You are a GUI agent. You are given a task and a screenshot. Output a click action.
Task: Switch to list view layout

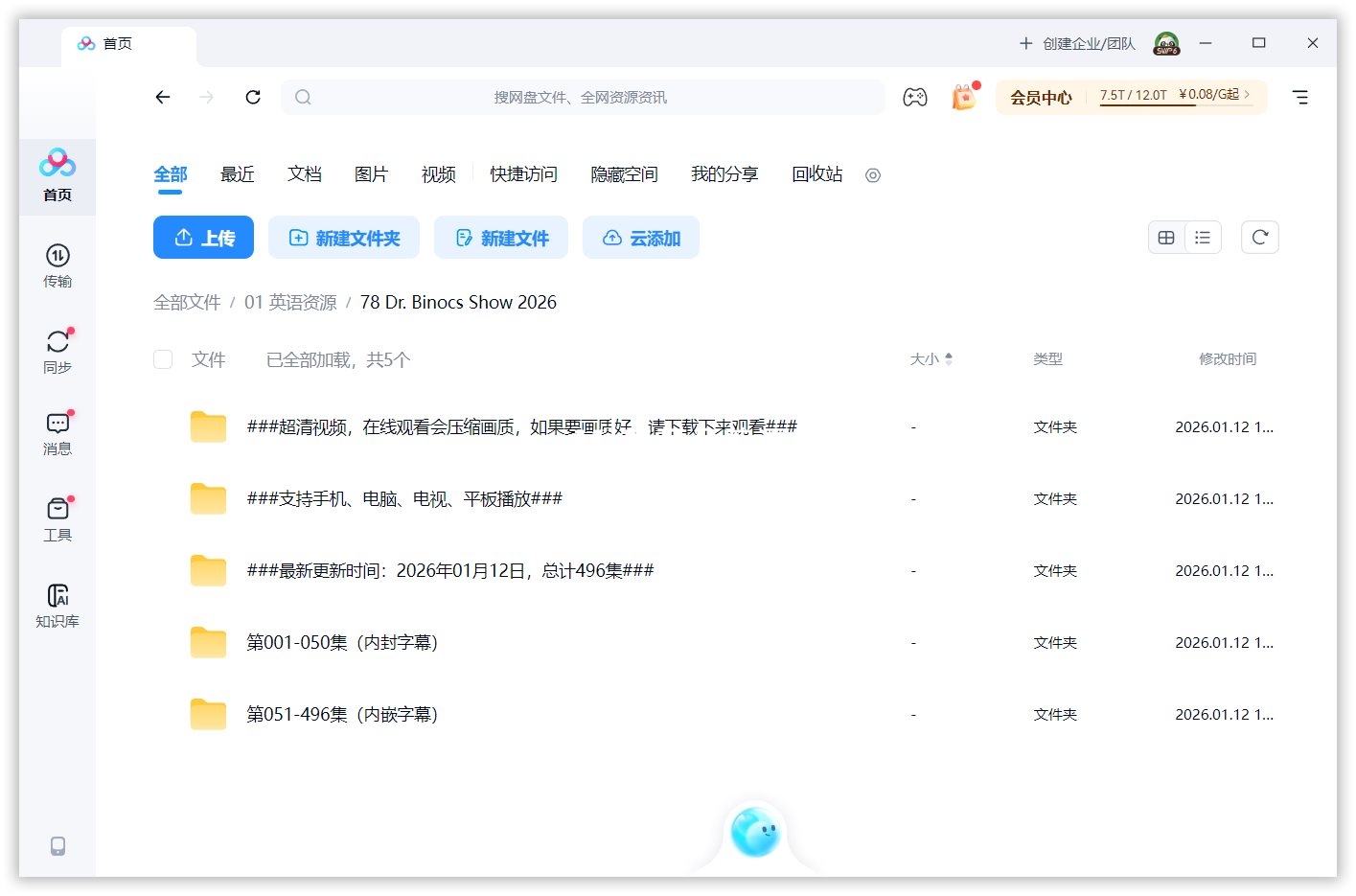[x=1203, y=237]
